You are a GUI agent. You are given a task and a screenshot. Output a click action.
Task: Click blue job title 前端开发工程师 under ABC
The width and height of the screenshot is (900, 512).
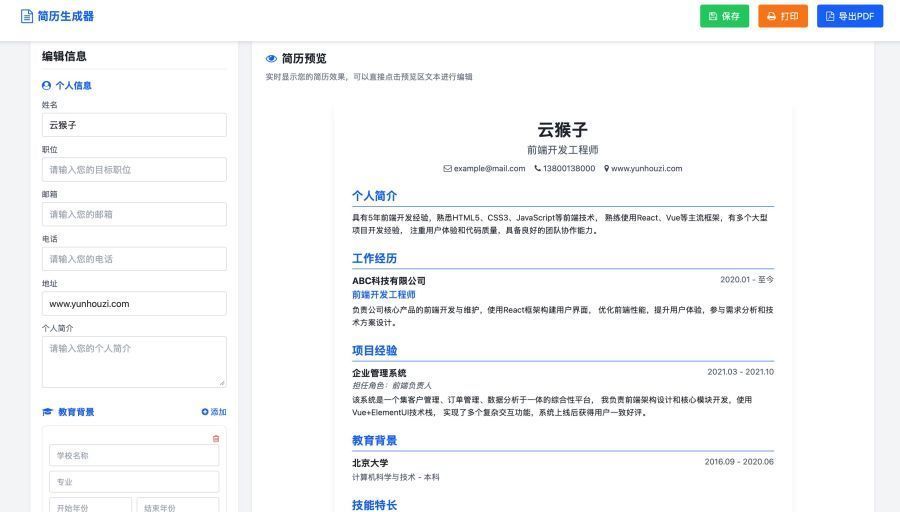point(383,294)
